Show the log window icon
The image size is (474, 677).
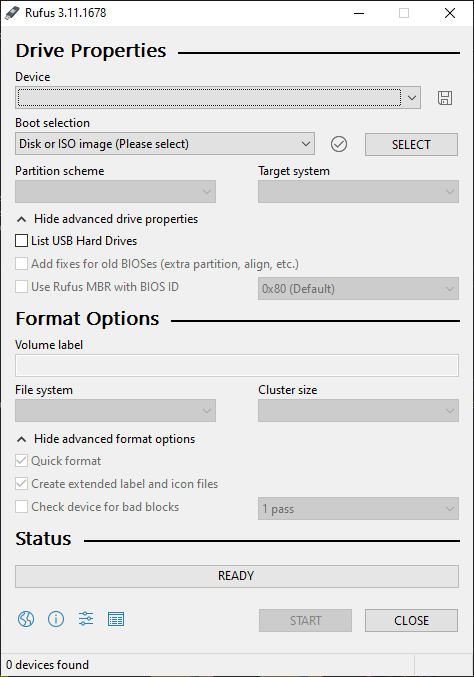[x=116, y=619]
